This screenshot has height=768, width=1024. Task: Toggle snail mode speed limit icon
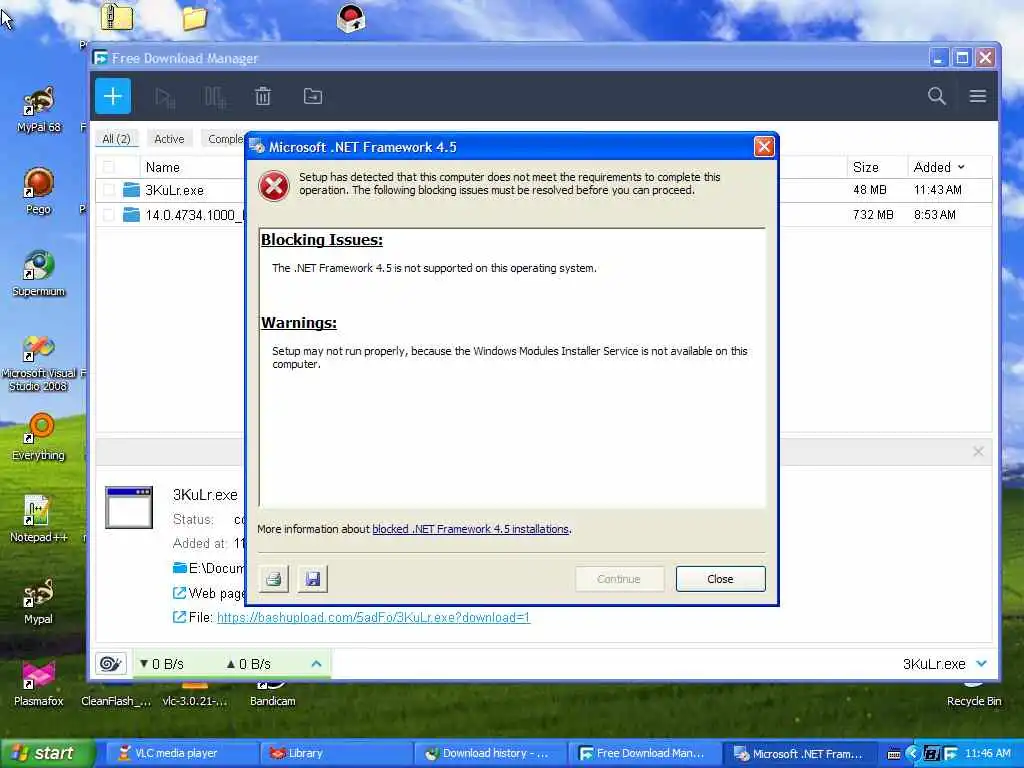point(110,664)
